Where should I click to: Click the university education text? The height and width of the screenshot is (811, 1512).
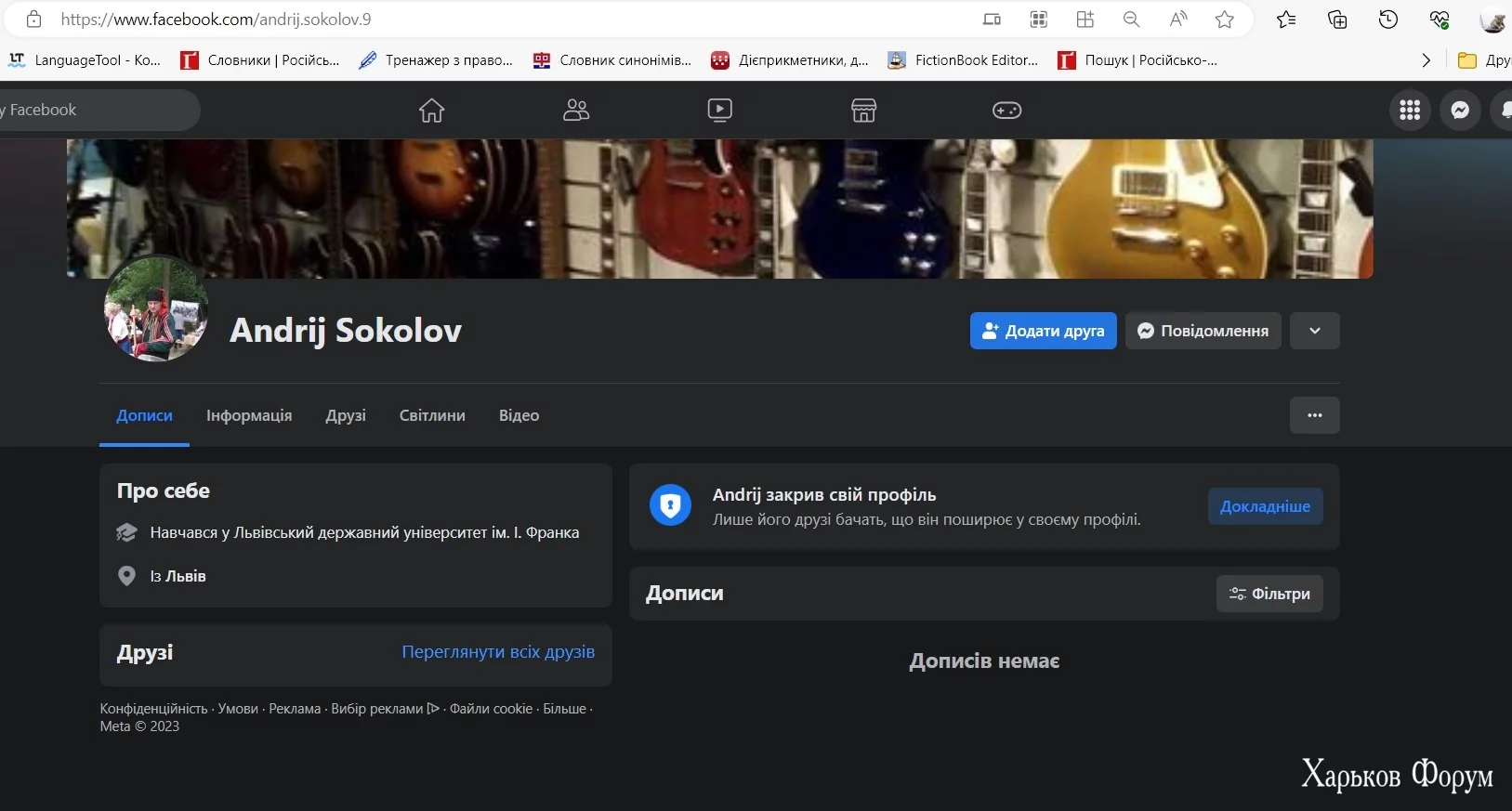click(364, 532)
